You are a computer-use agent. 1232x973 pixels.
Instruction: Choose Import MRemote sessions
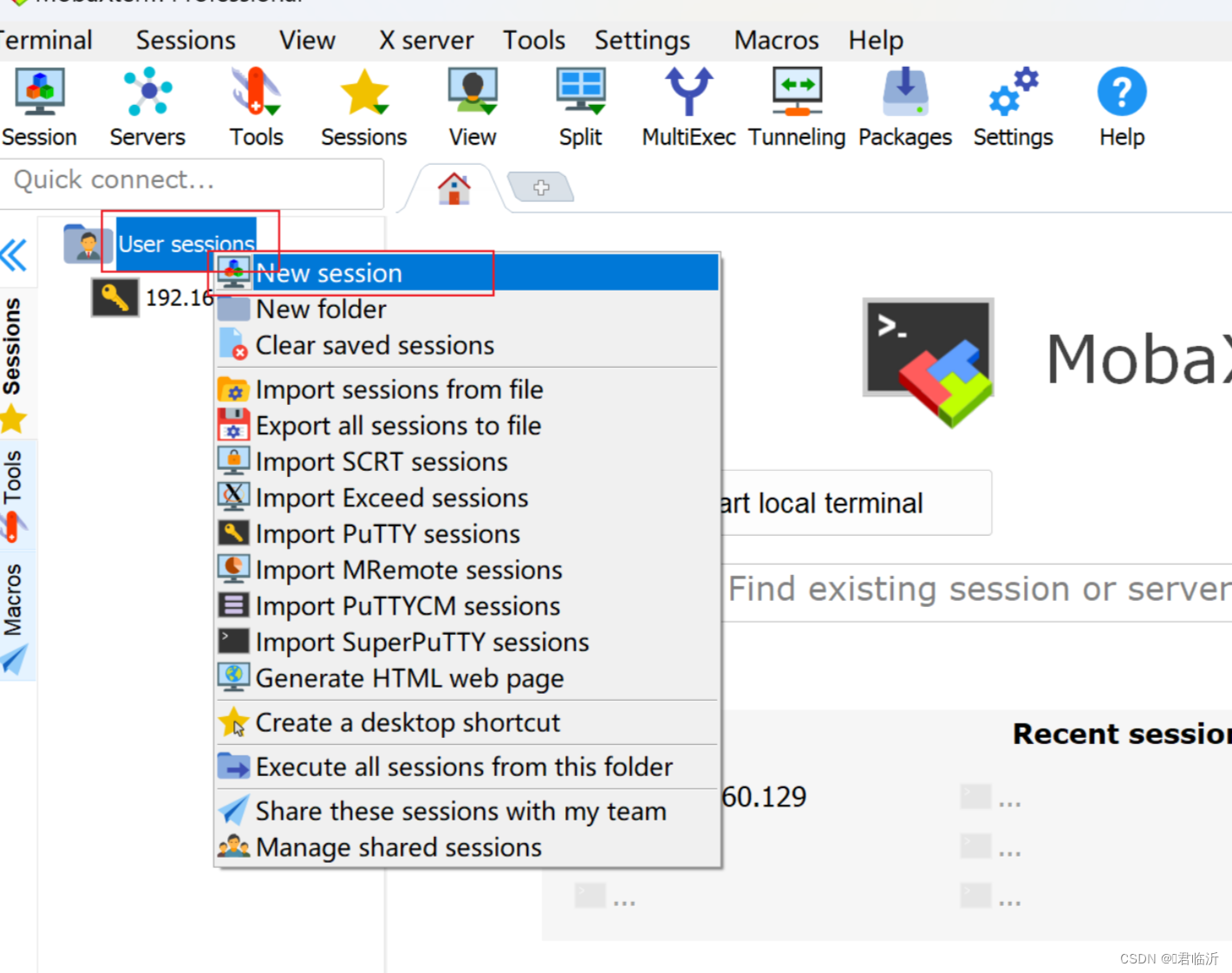point(467,570)
